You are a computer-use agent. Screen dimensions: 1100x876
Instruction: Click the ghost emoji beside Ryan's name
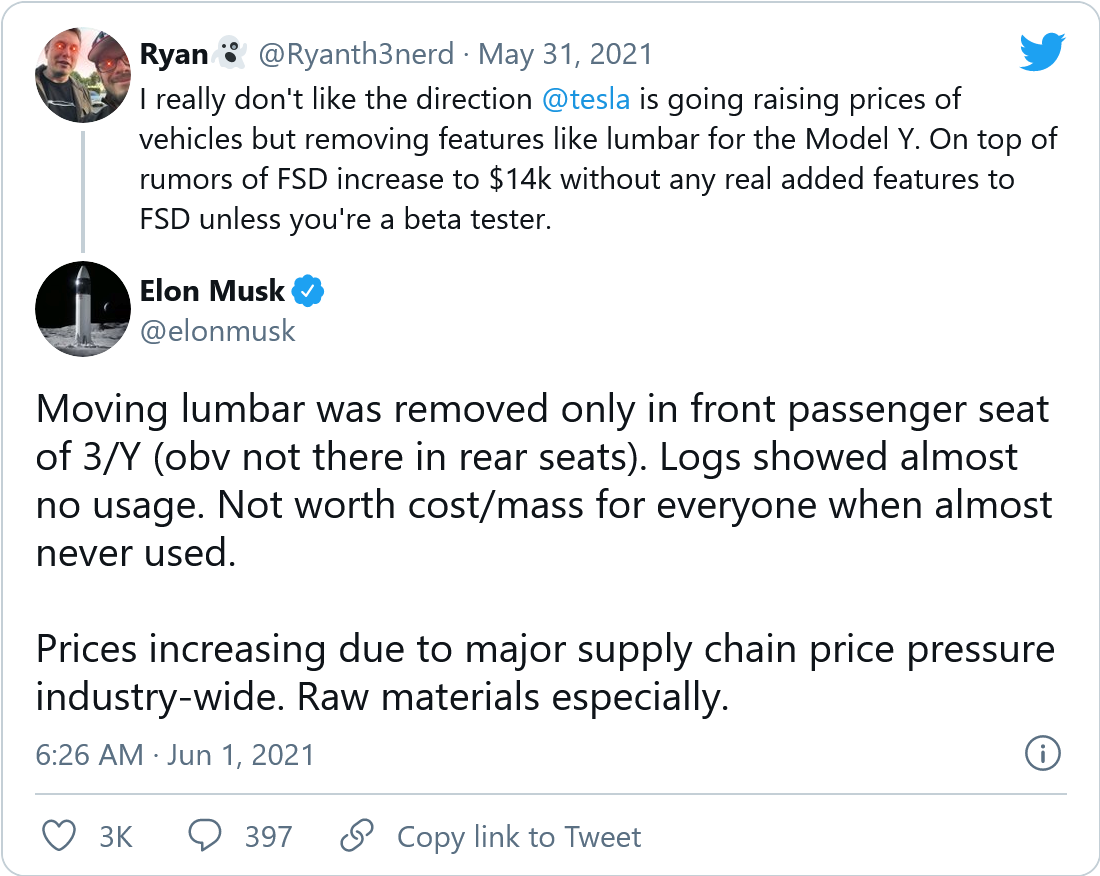[232, 53]
